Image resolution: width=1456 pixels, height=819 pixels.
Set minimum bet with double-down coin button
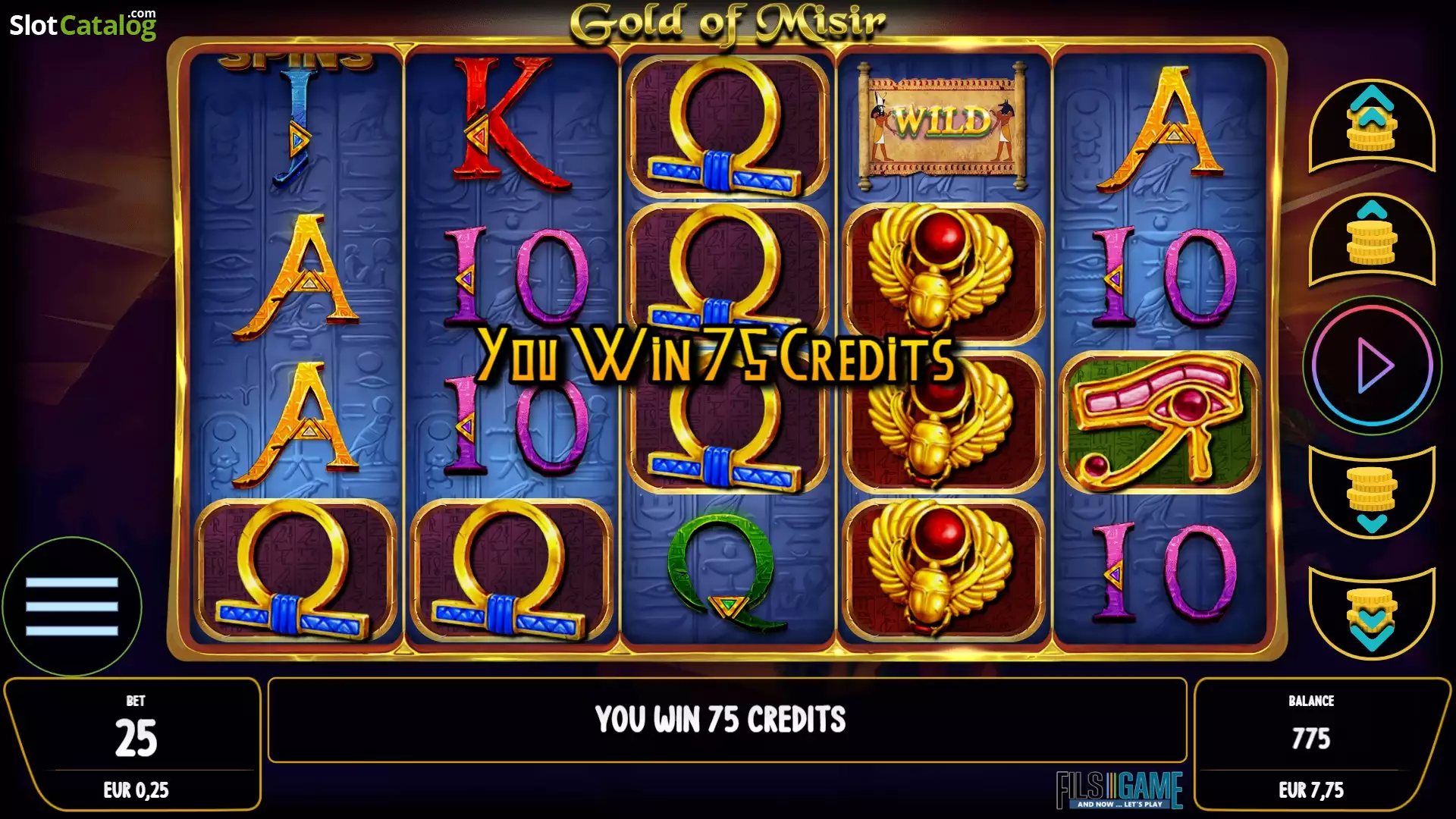click(x=1372, y=614)
